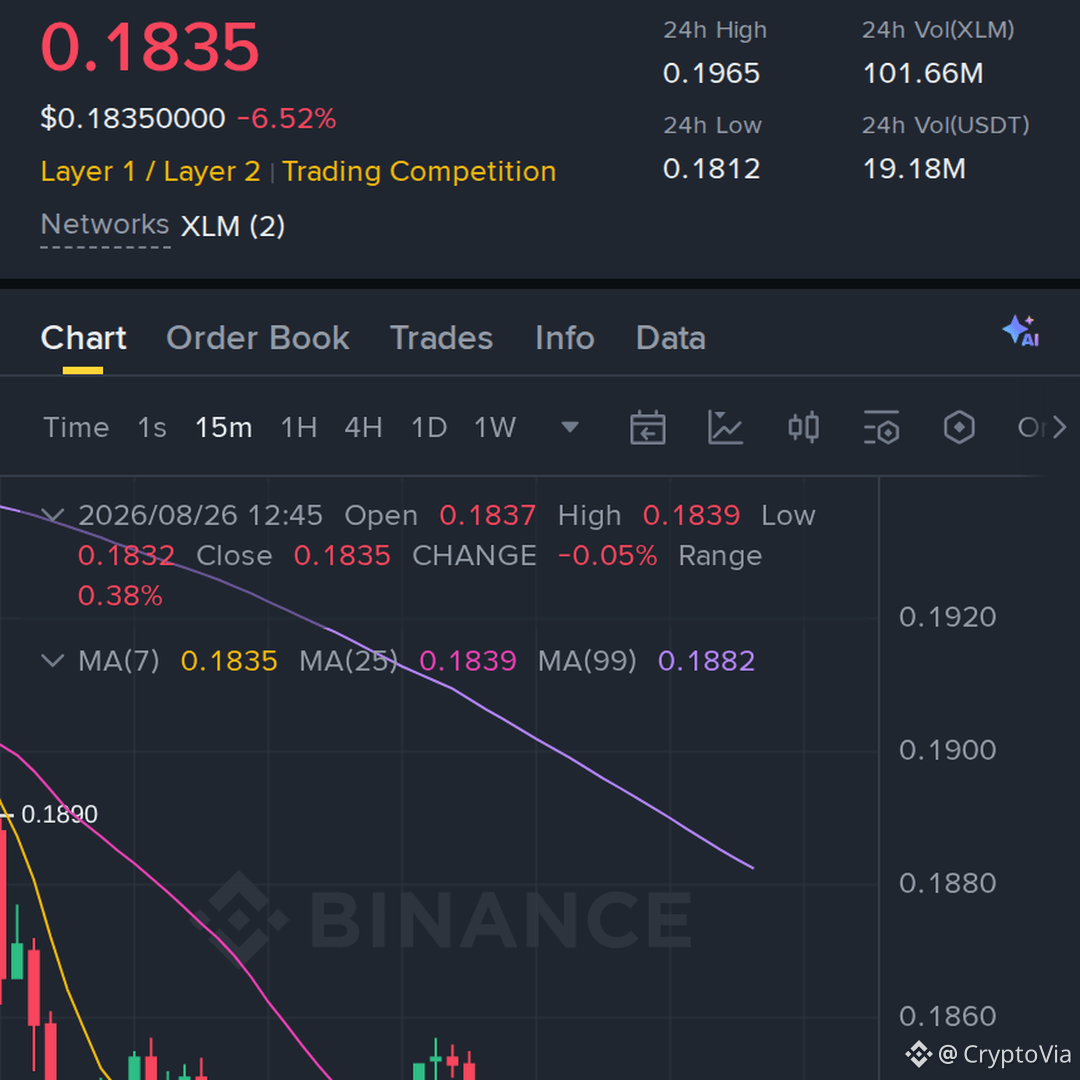Switch to the Chart tab

(83, 338)
